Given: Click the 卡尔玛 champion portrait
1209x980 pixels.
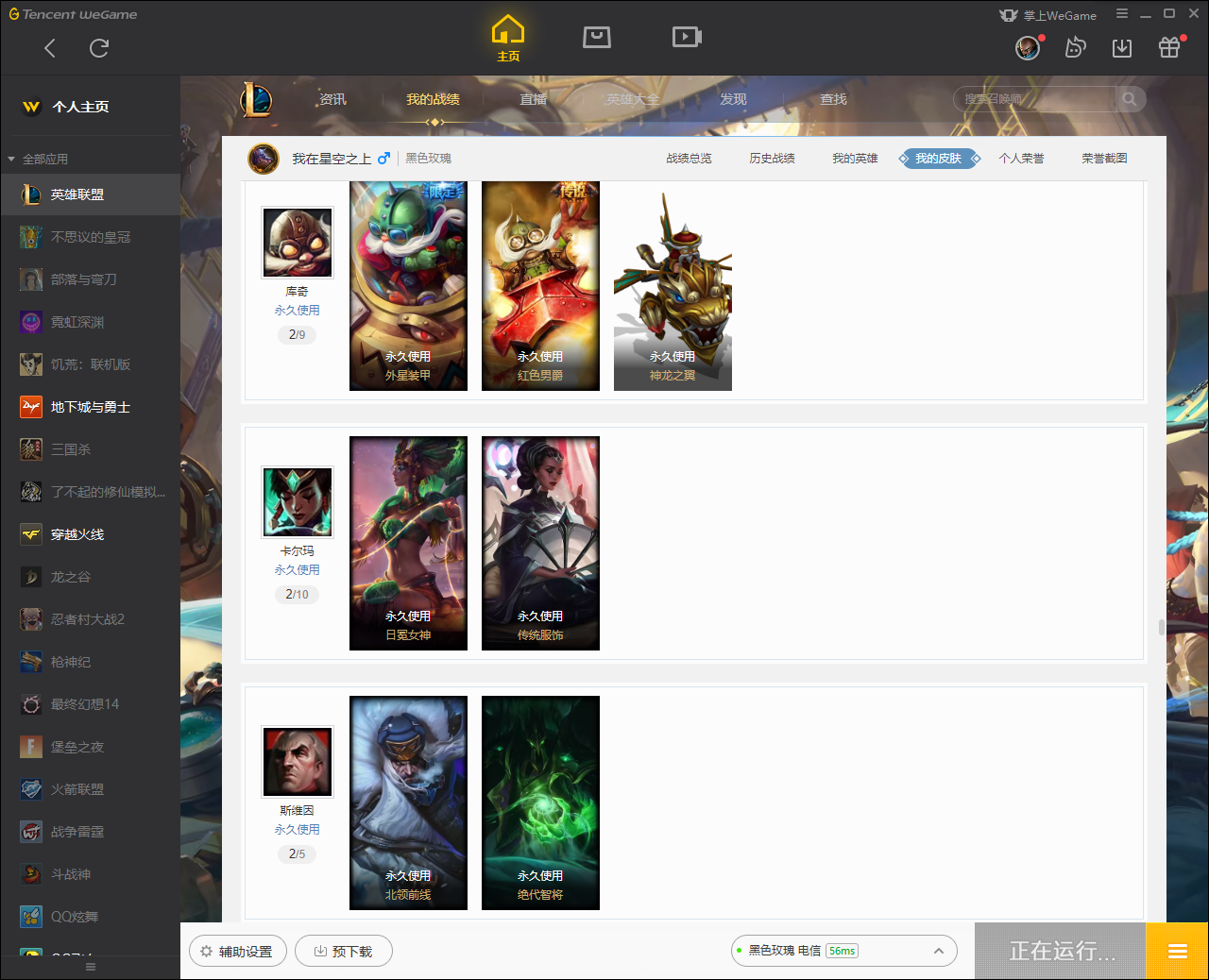Looking at the screenshot, I should tap(298, 502).
